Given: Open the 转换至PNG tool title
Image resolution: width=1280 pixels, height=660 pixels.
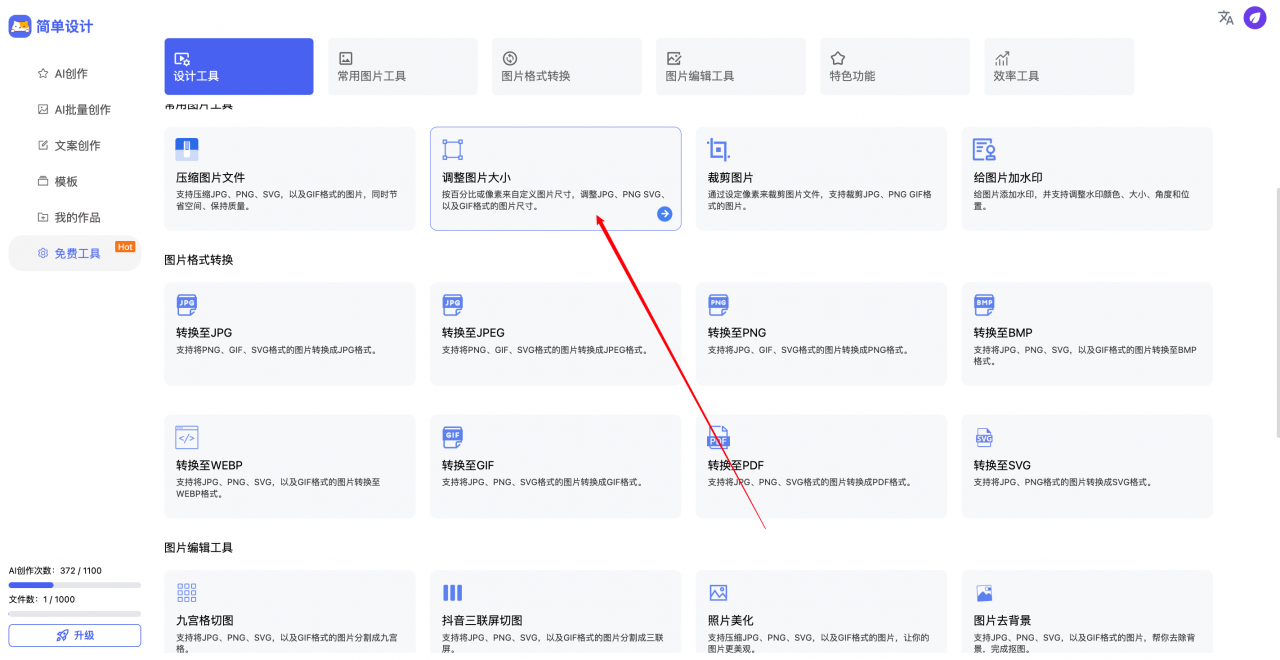Looking at the screenshot, I should [737, 332].
